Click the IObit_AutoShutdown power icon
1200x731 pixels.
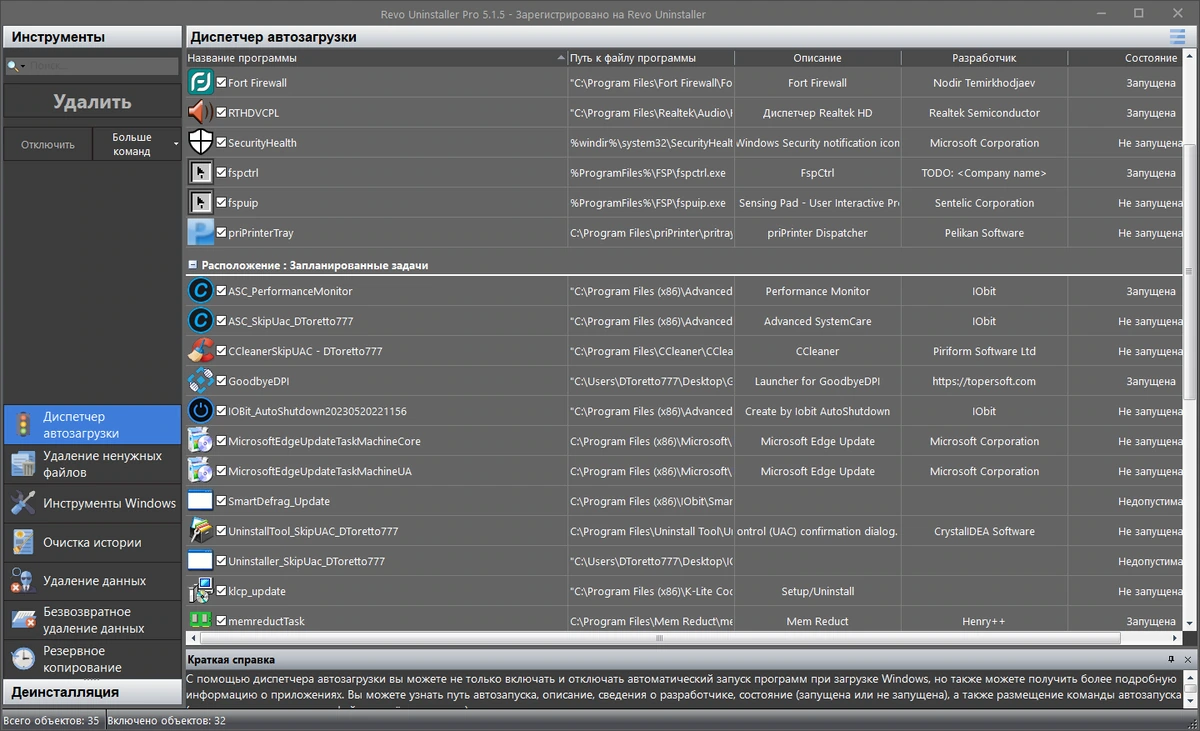click(201, 411)
